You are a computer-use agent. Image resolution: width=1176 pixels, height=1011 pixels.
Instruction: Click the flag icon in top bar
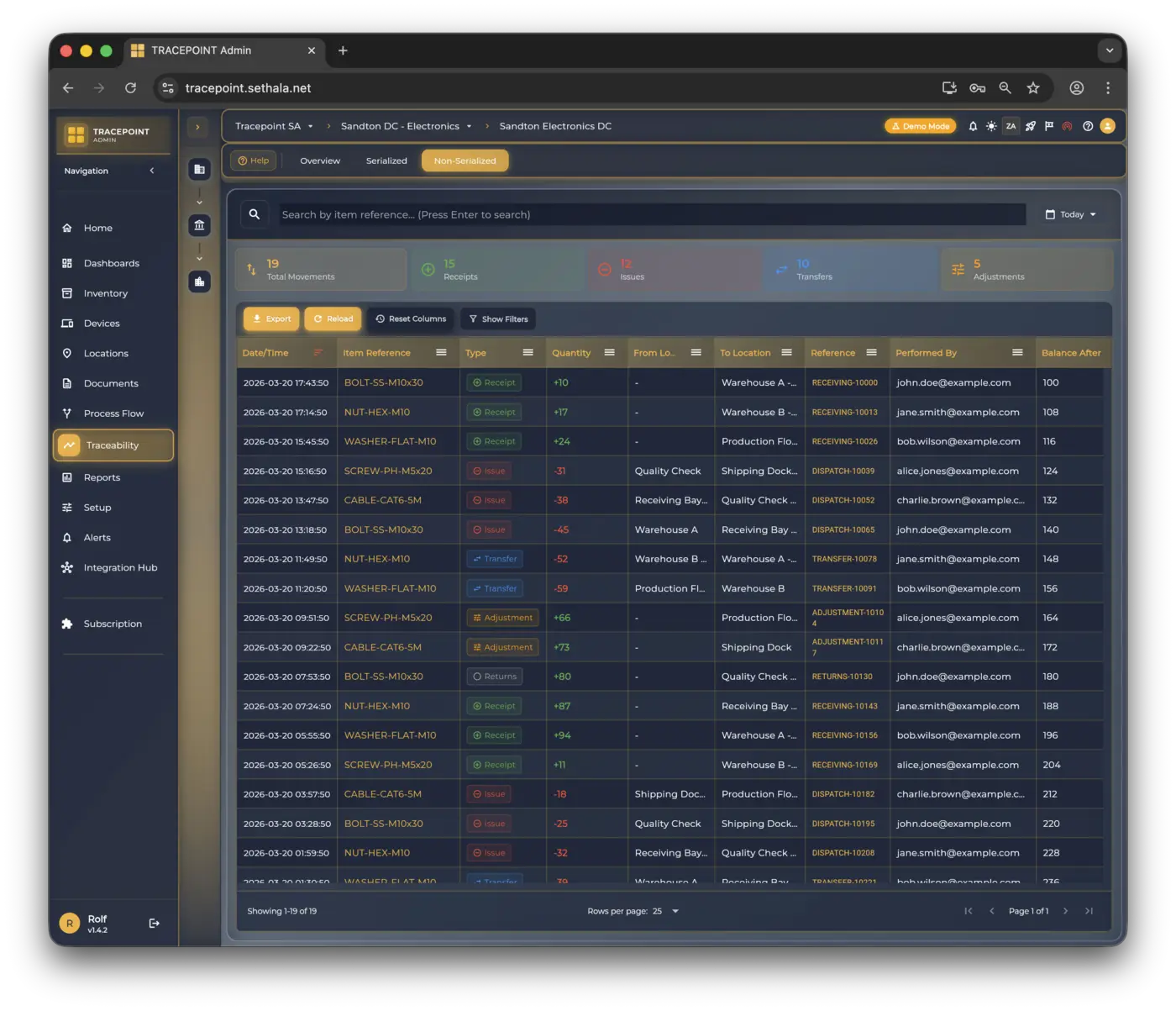tap(1048, 126)
